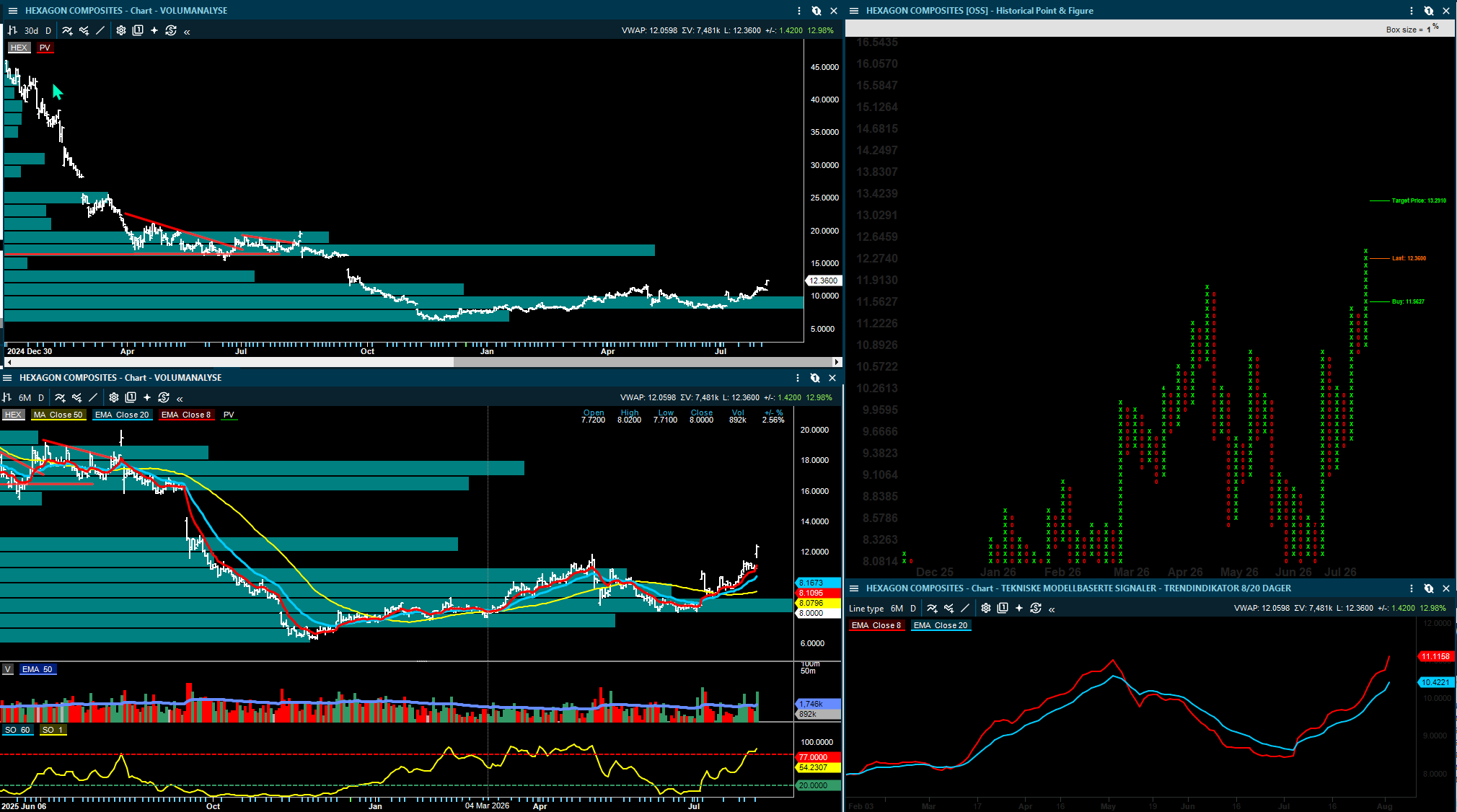Viewport: 1457px width, 812px height.
Task: Open symbol search in TRENDINDIKATOR window
Action: click(x=1429, y=588)
